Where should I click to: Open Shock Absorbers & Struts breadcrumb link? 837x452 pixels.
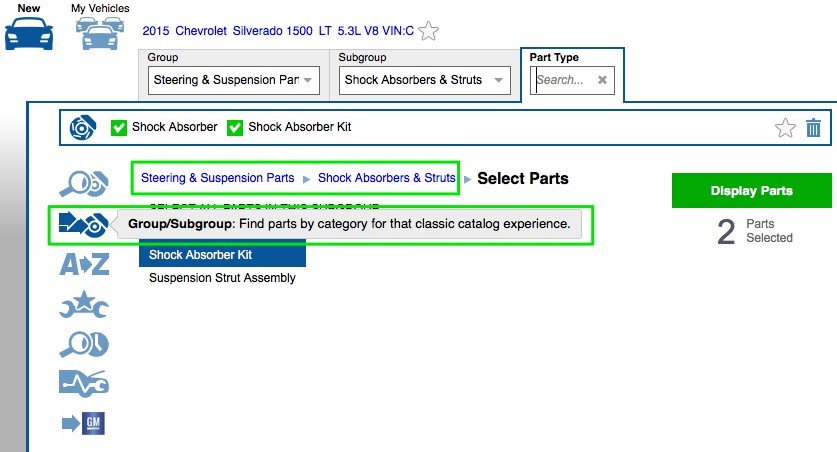pos(386,178)
